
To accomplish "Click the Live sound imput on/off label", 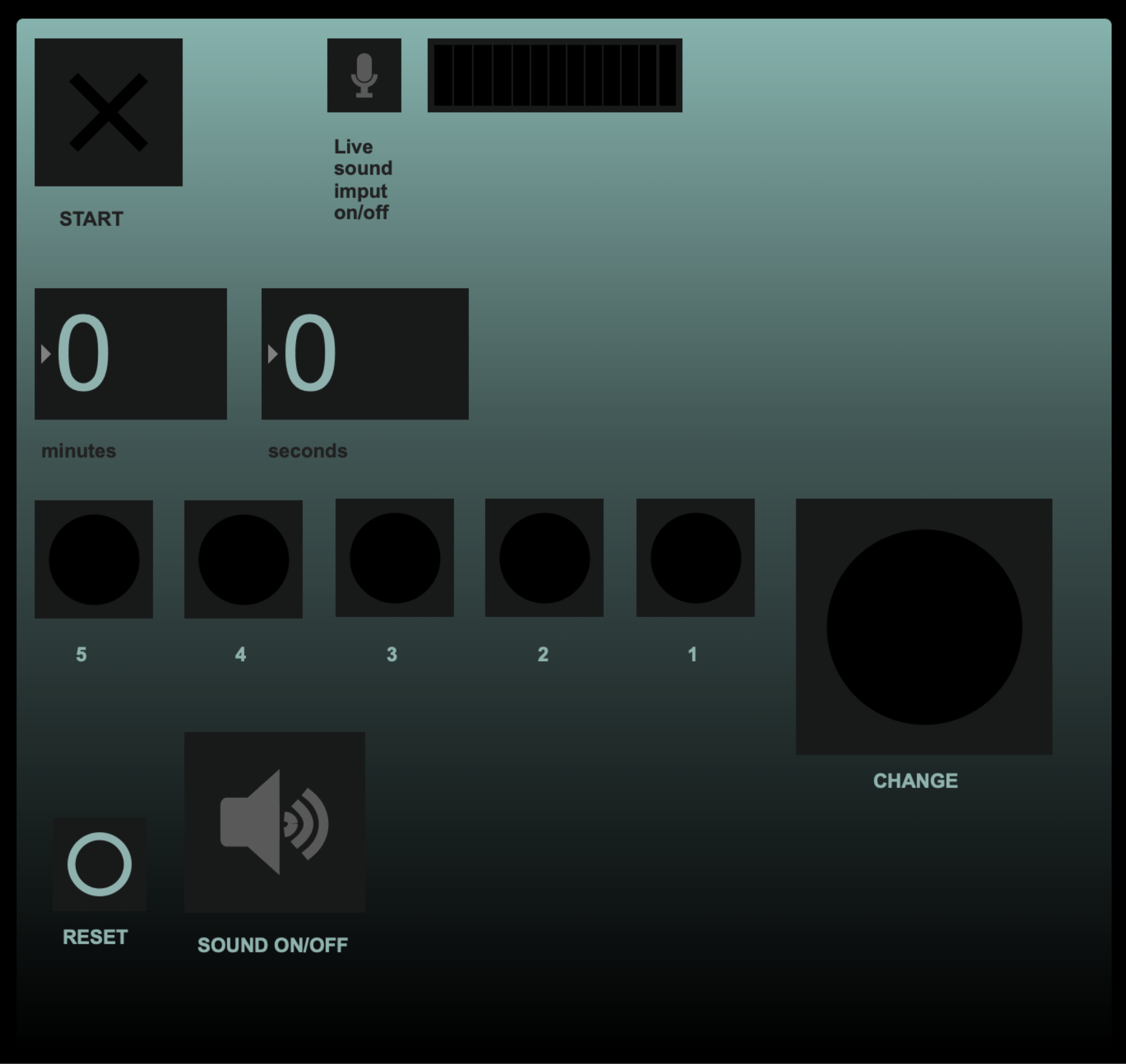I will (x=362, y=179).
